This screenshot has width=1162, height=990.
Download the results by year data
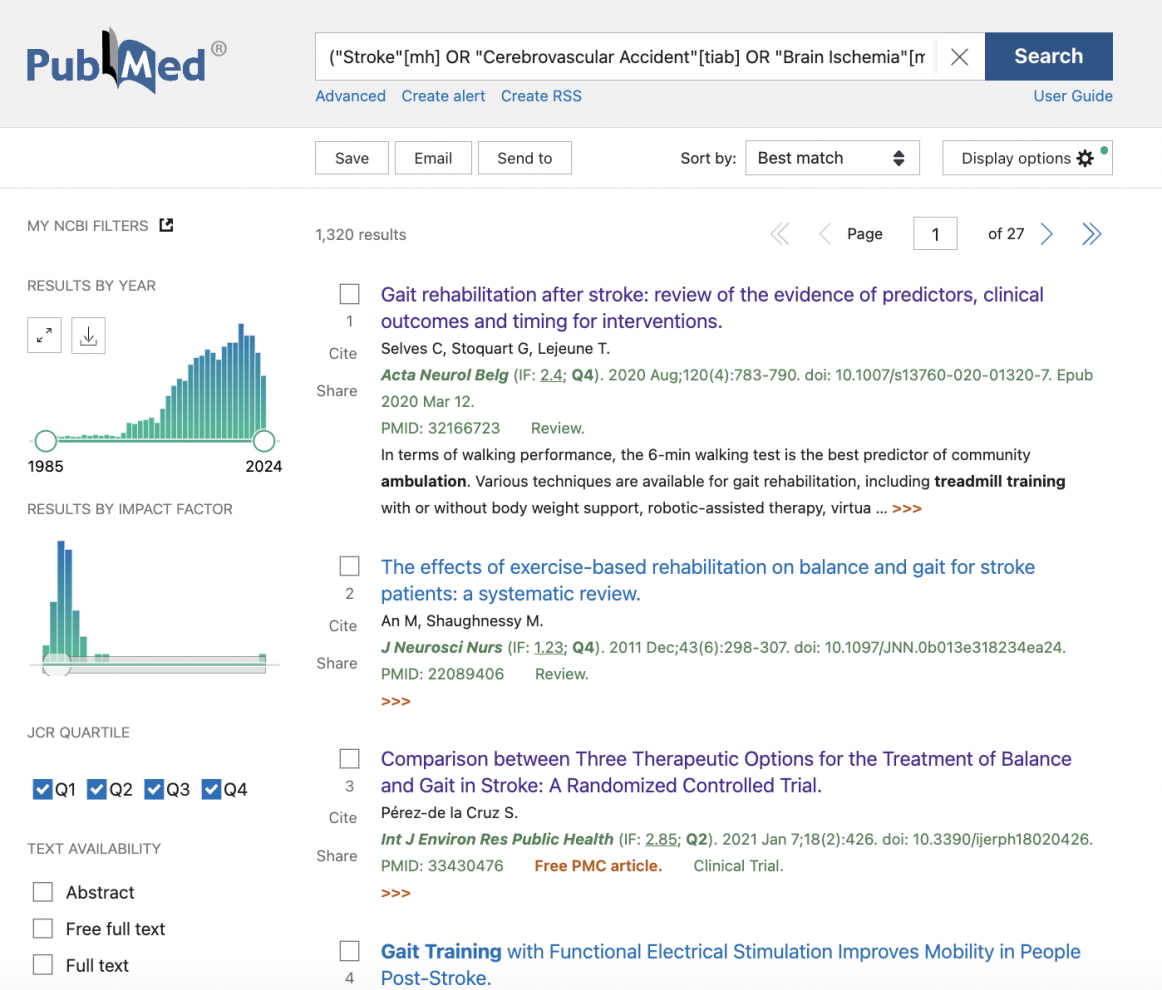tap(88, 336)
